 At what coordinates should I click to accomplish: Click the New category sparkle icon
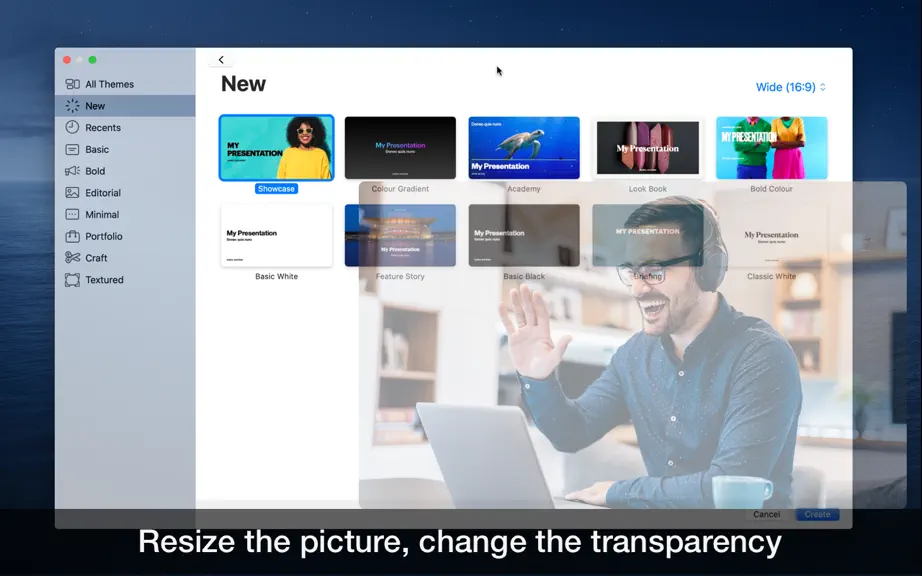pyautogui.click(x=72, y=106)
